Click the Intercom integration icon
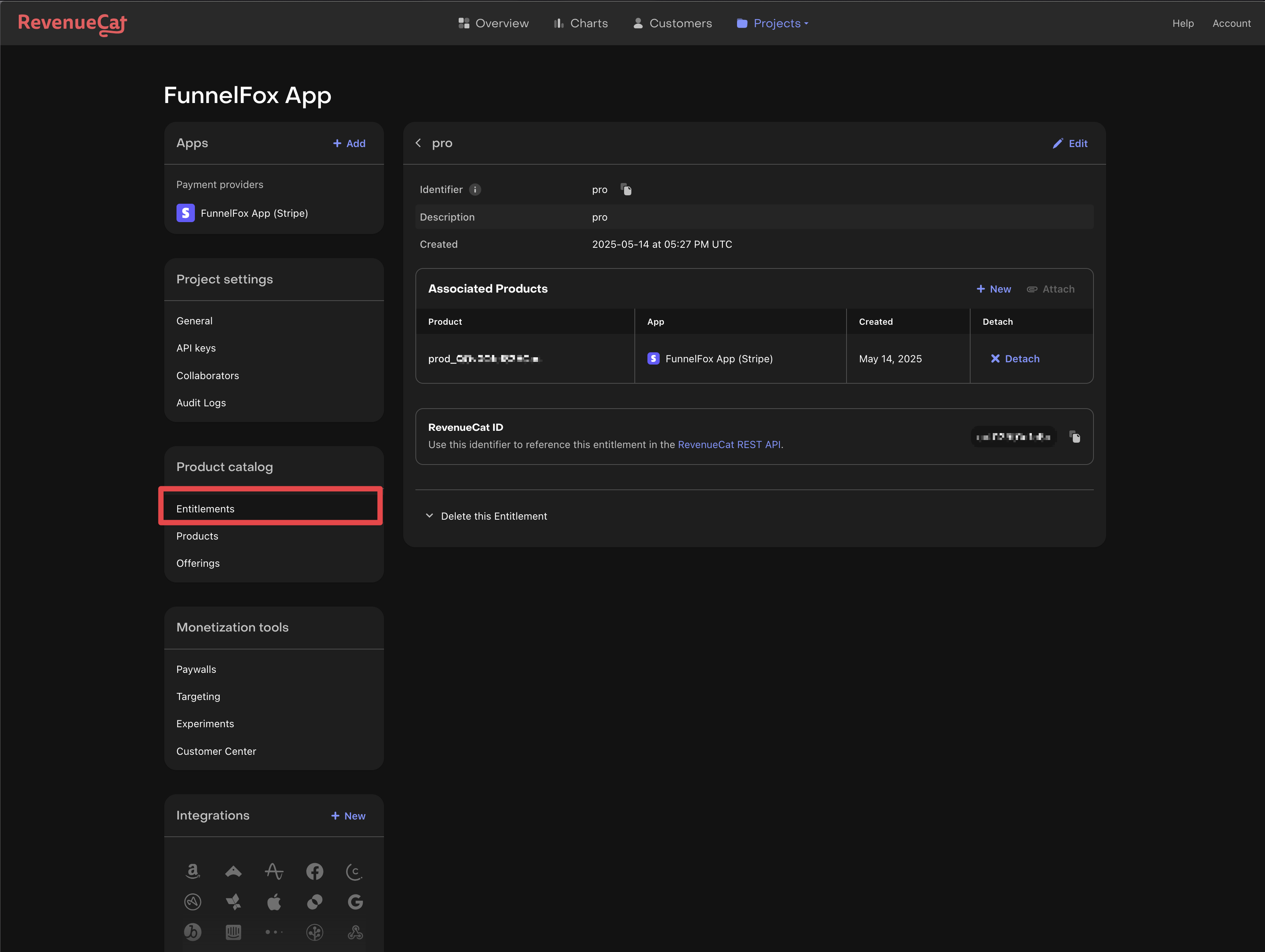1265x952 pixels. 233,932
